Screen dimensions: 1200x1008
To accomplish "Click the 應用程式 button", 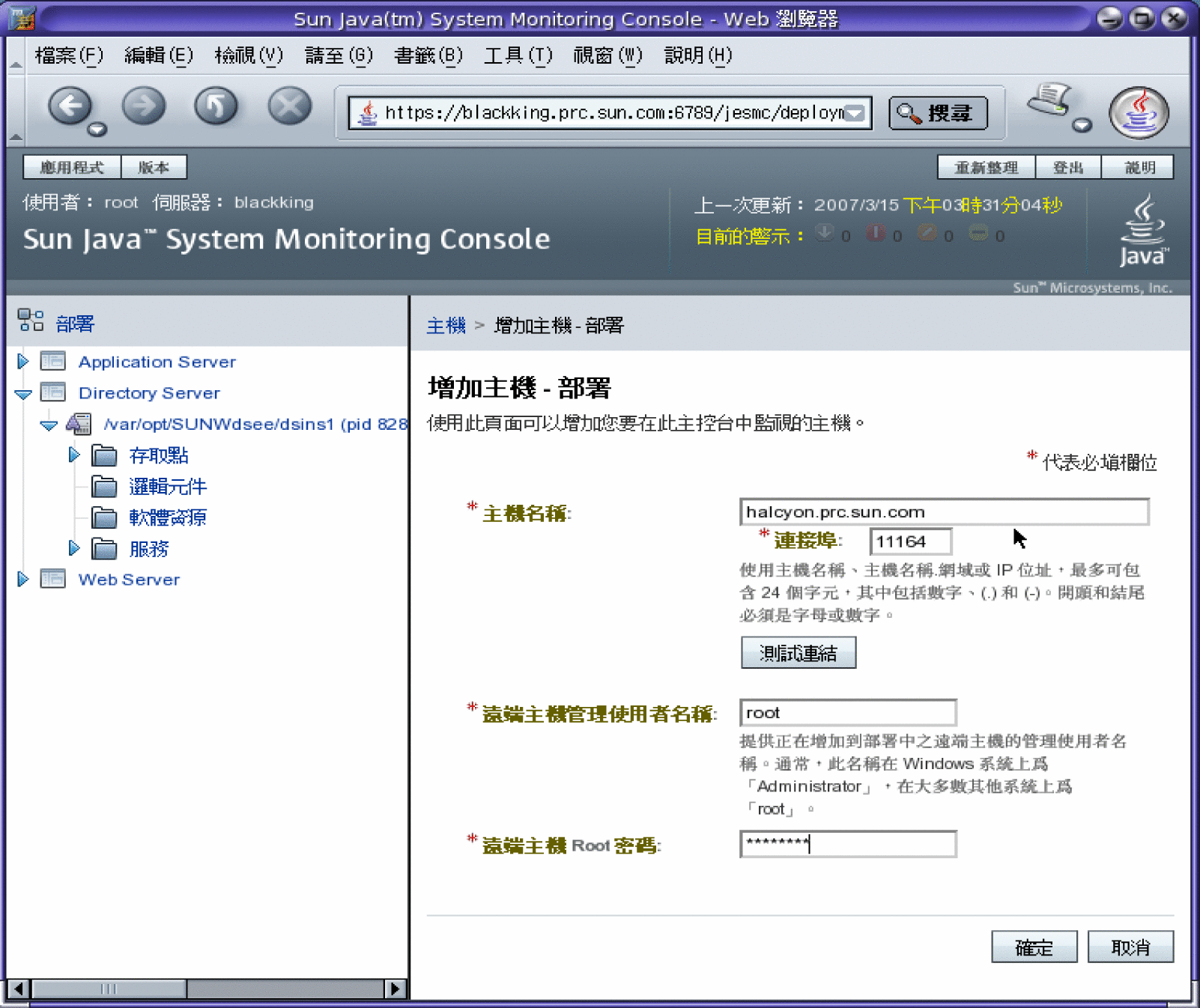I will (72, 167).
